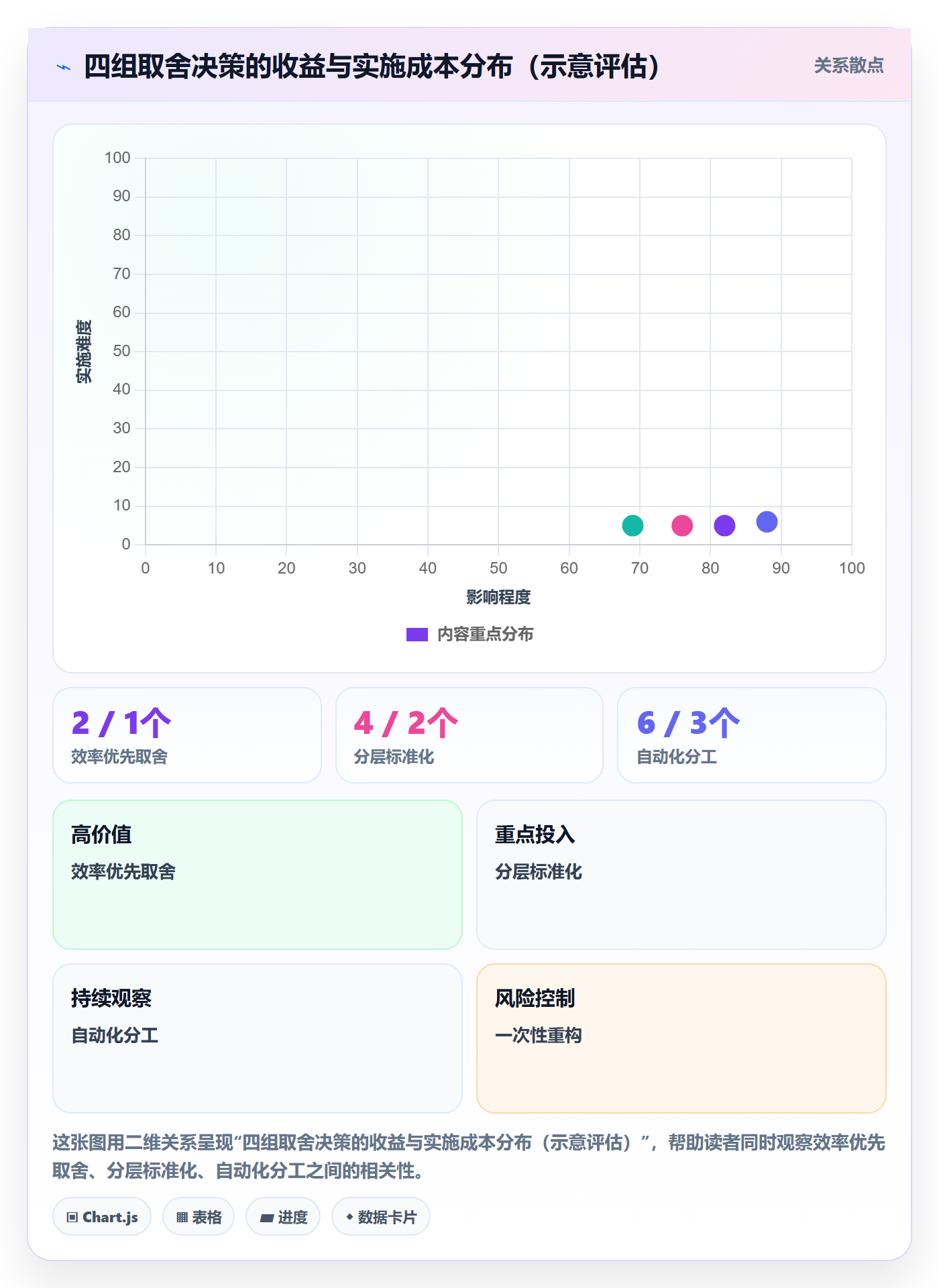The width and height of the screenshot is (939, 1288).
Task: Open the 2 / 1个 效率优先取舍 stat card
Action: (x=187, y=735)
